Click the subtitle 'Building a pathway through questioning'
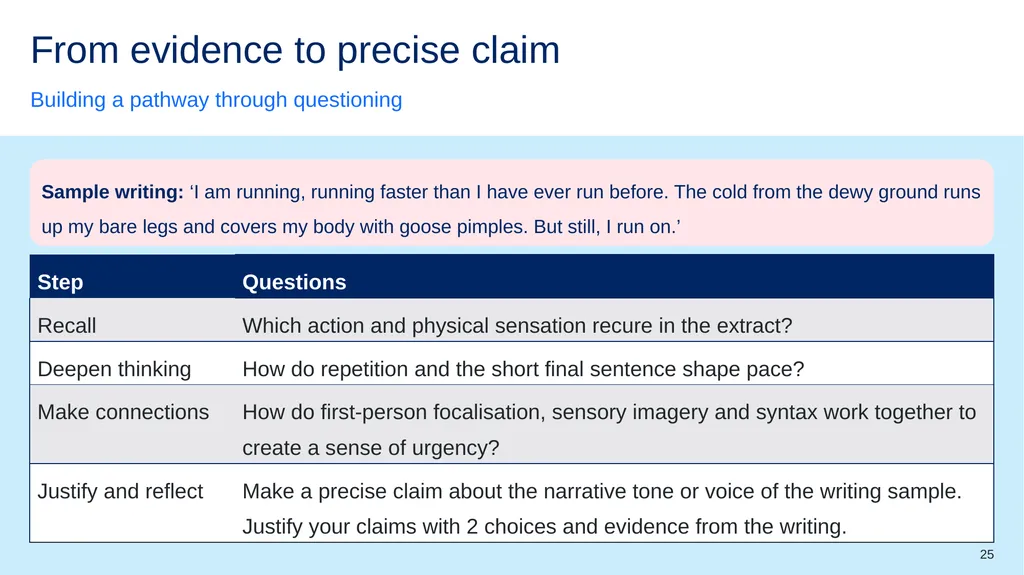 [216, 100]
